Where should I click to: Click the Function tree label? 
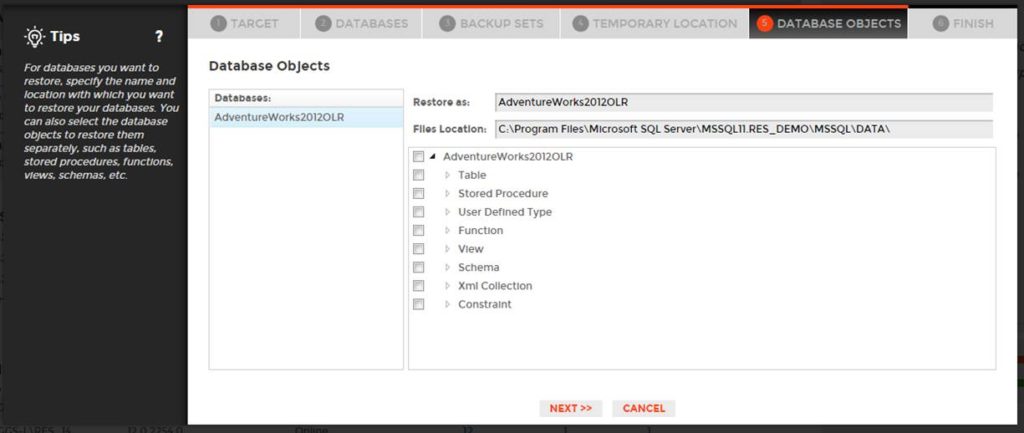click(481, 231)
